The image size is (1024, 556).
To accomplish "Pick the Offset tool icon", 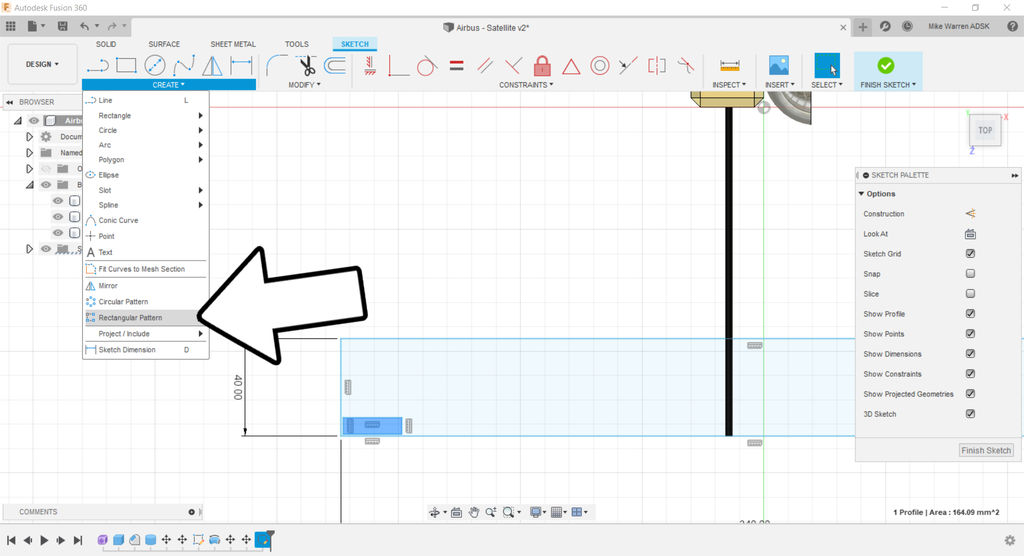I will pyautogui.click(x=335, y=65).
